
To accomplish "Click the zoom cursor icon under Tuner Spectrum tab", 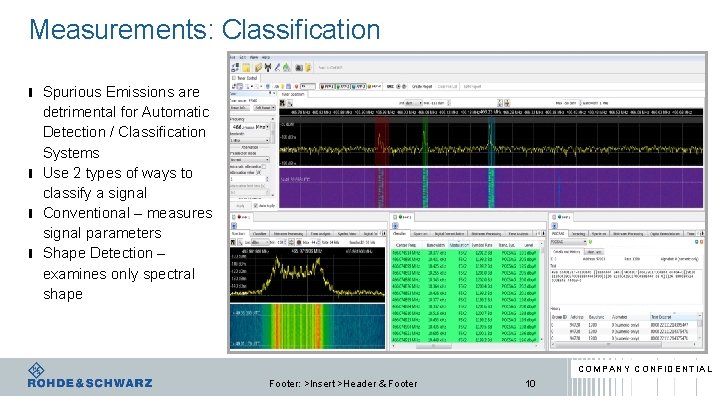I will [x=290, y=104].
